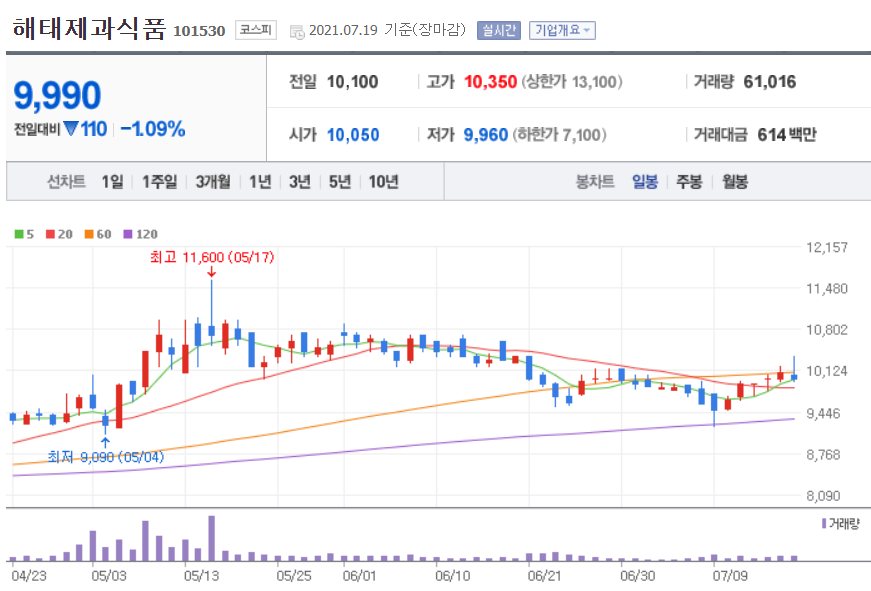The height and width of the screenshot is (591, 871).
Task: Click the purple 120-day average legend swatch
Action: (x=128, y=234)
